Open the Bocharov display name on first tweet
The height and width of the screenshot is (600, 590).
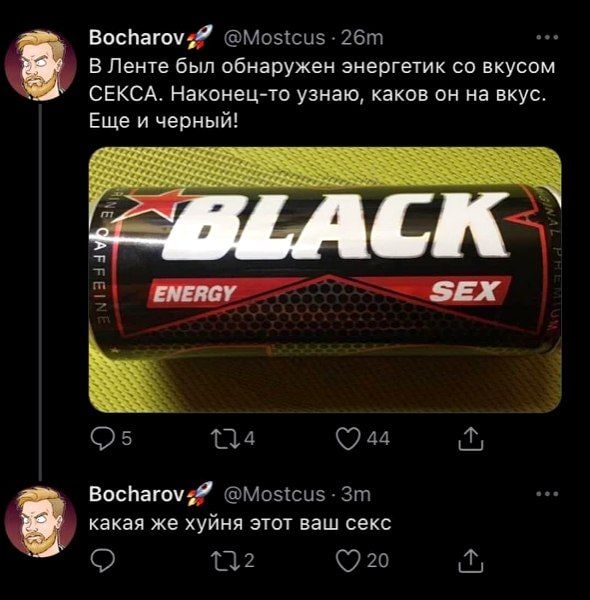click(137, 38)
